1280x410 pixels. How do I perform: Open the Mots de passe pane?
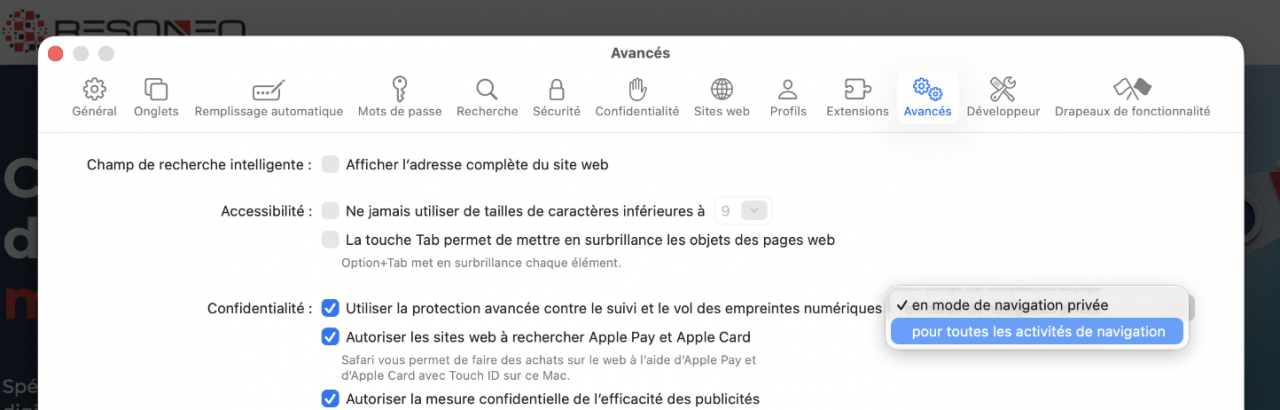pyautogui.click(x=400, y=98)
